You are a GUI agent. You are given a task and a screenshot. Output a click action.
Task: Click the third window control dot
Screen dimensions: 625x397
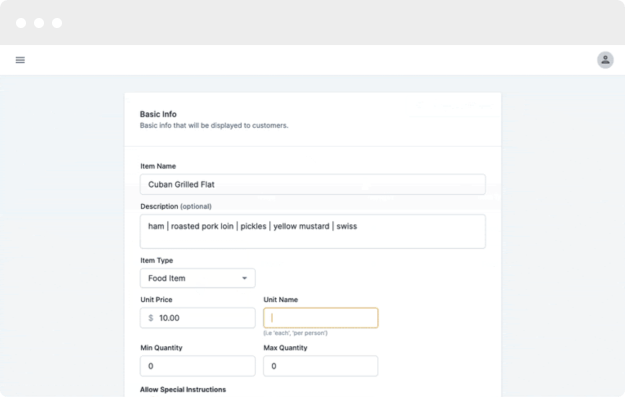[57, 23]
